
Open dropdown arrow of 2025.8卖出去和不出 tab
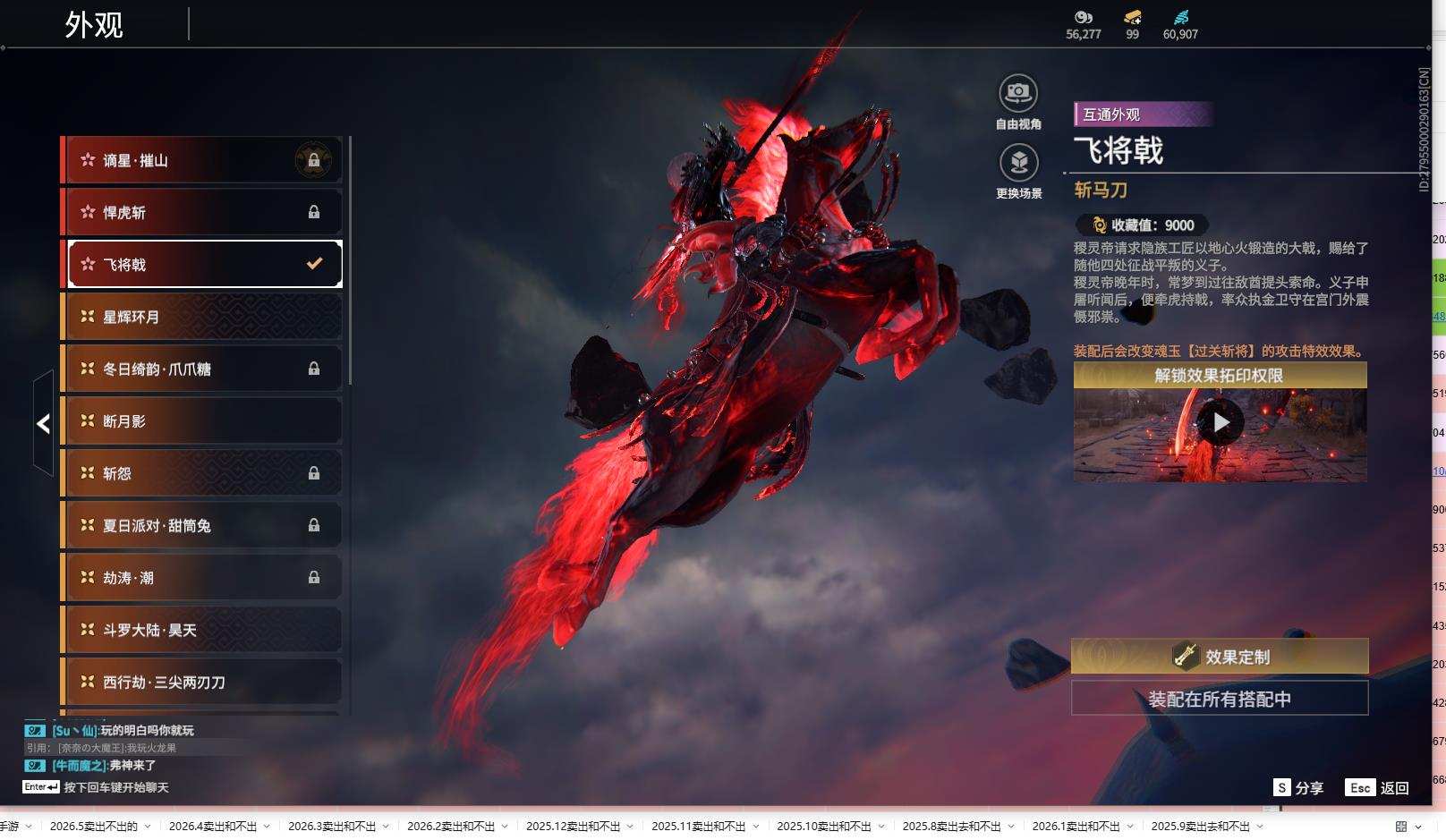pyautogui.click(x=1011, y=827)
